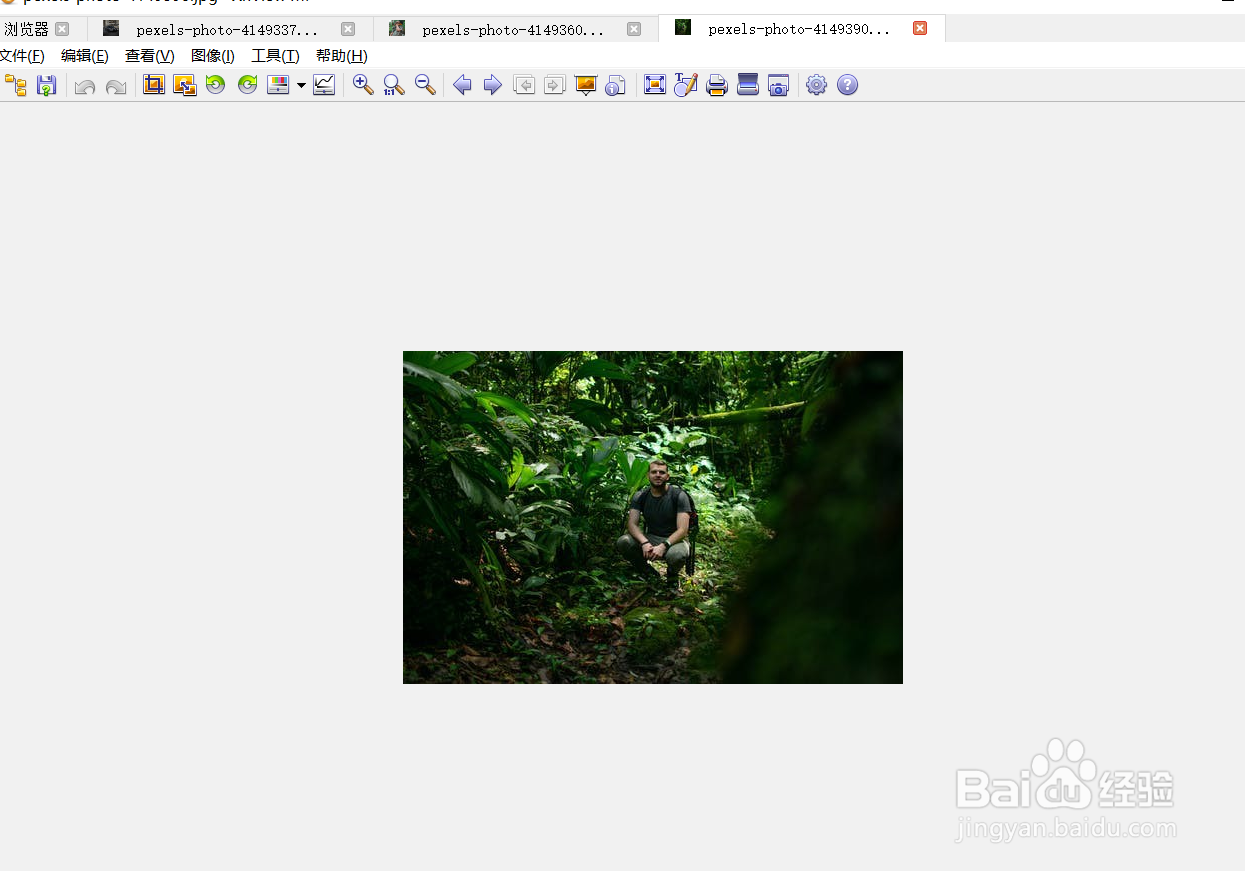The width and height of the screenshot is (1245, 871).
Task: Close the pexels-photo-4149360 tab
Action: 634,29
